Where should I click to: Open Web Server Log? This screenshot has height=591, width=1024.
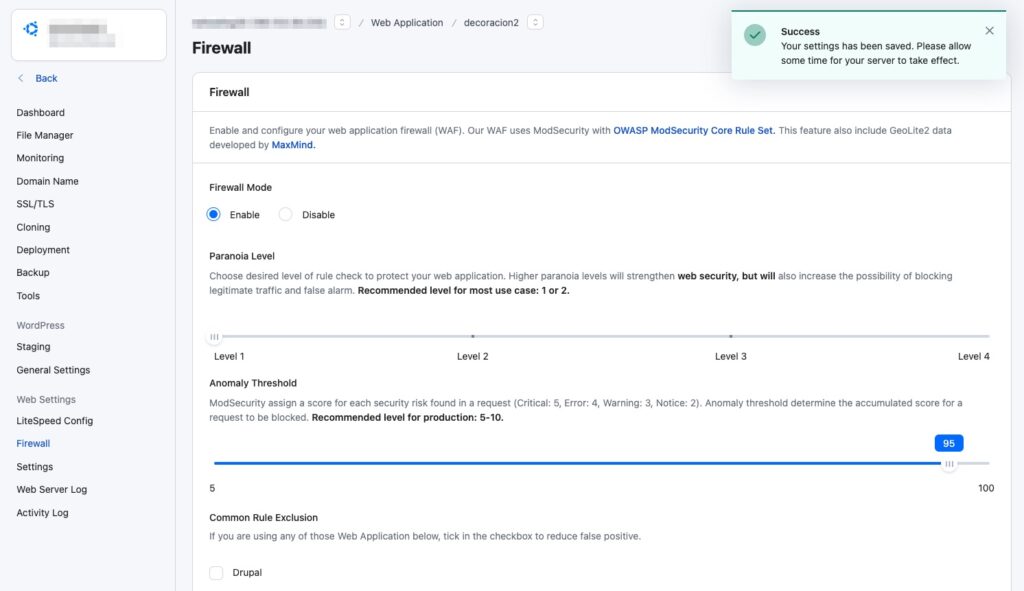pos(52,489)
